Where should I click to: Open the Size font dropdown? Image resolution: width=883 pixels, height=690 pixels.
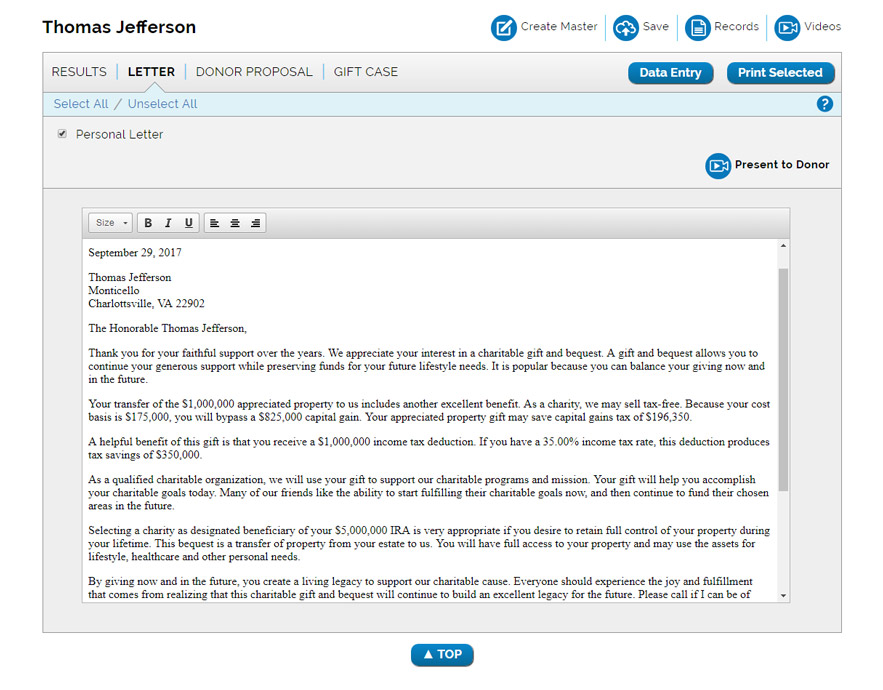click(110, 223)
